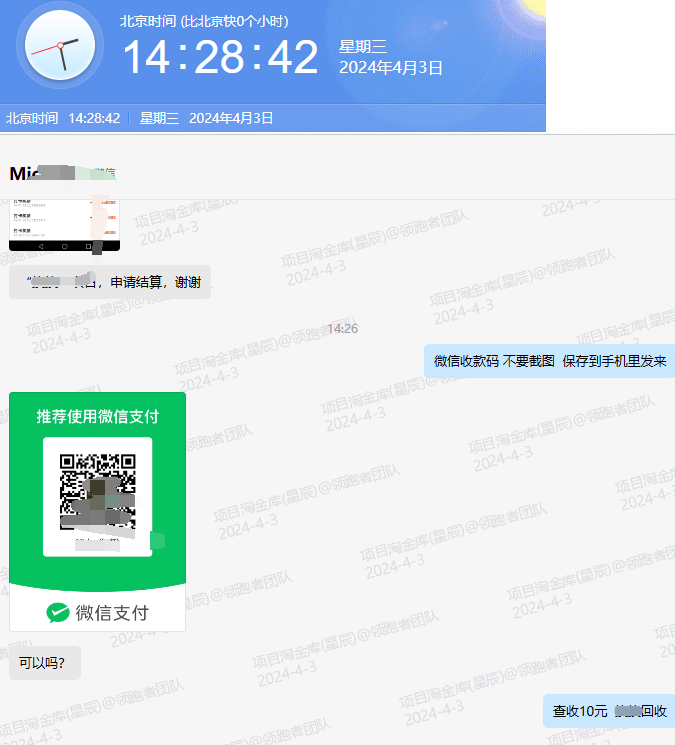
Task: Click the date 2024年4月3日 beside large clock
Action: click(390, 67)
